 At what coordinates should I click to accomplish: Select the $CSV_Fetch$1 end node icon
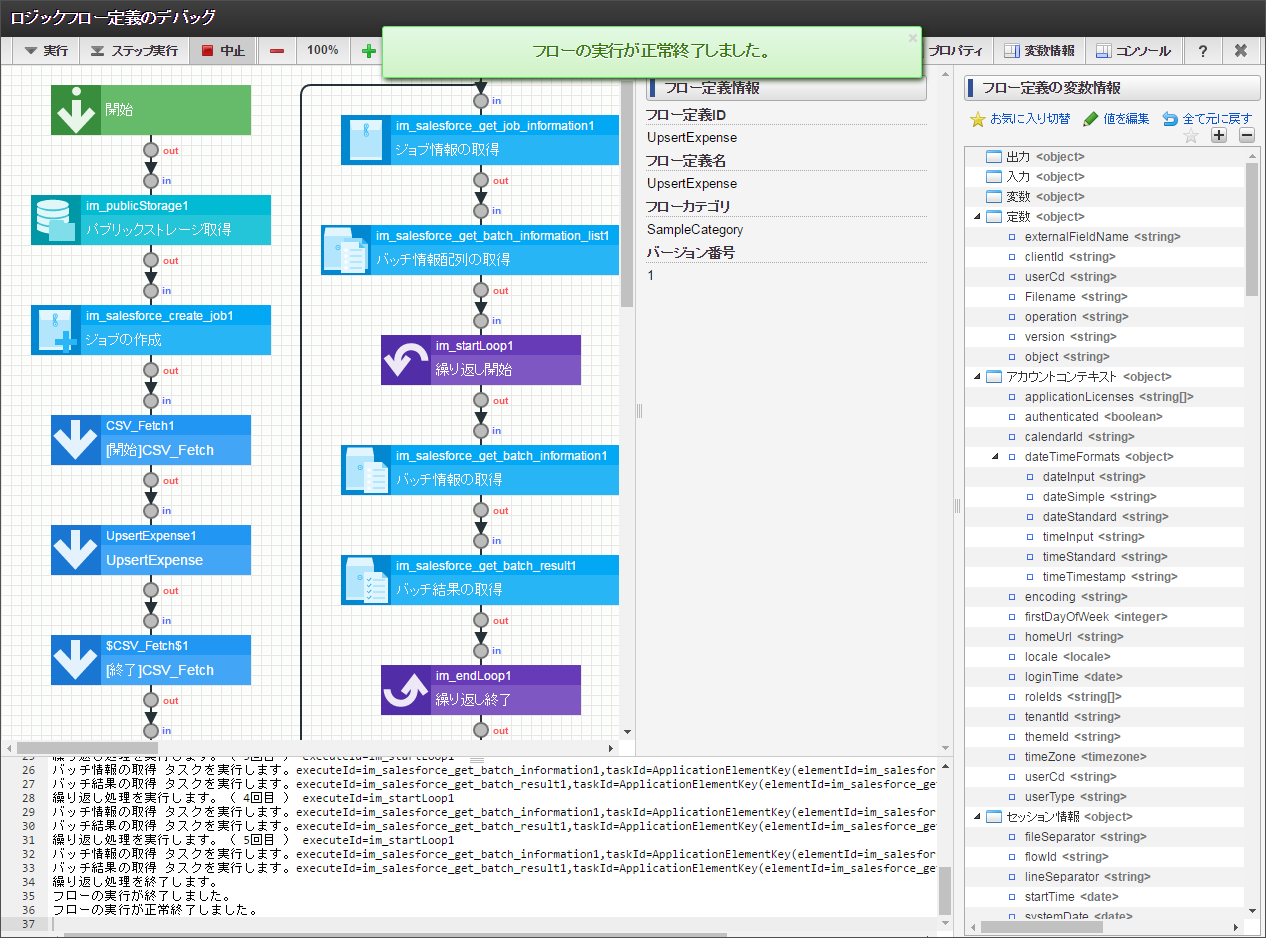[76, 660]
